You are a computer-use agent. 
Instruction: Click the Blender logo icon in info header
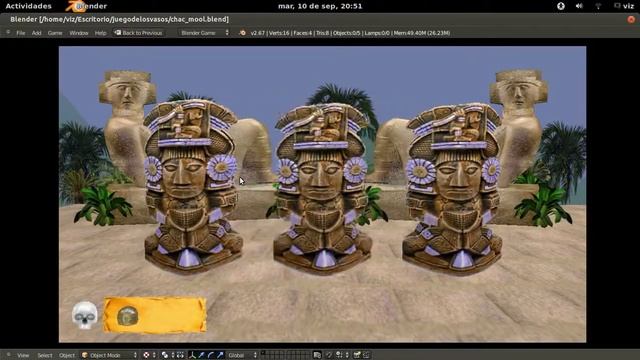tap(242, 33)
